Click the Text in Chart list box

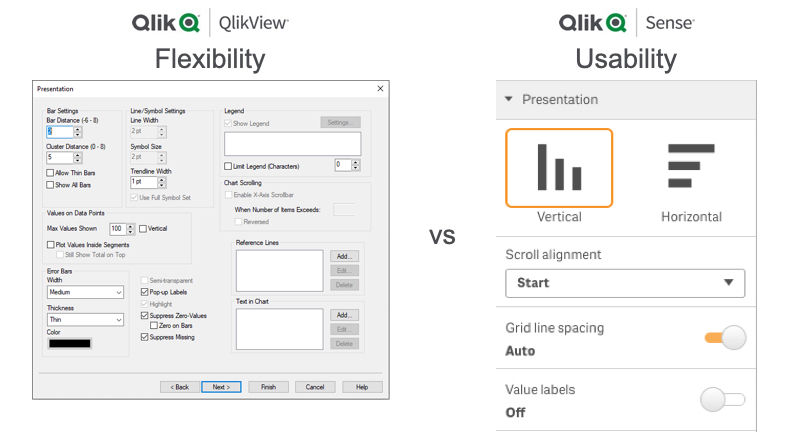coord(279,329)
